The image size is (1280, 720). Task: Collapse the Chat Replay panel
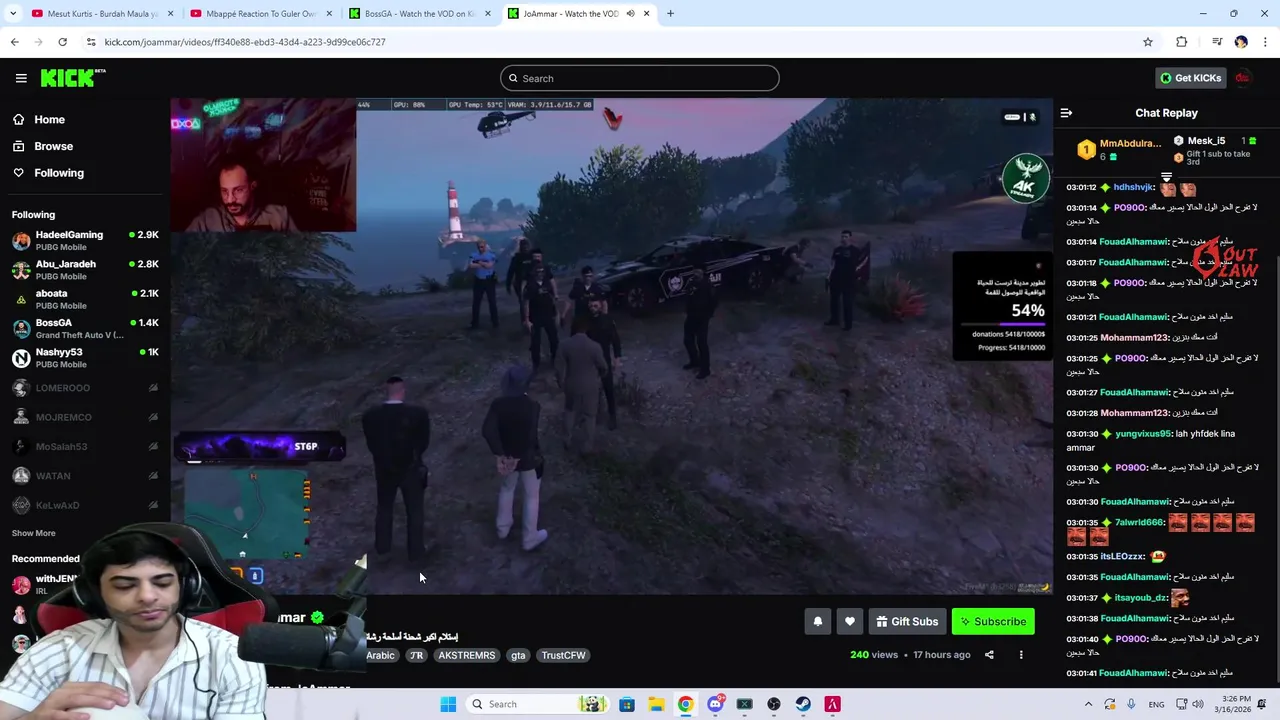[1066, 113]
